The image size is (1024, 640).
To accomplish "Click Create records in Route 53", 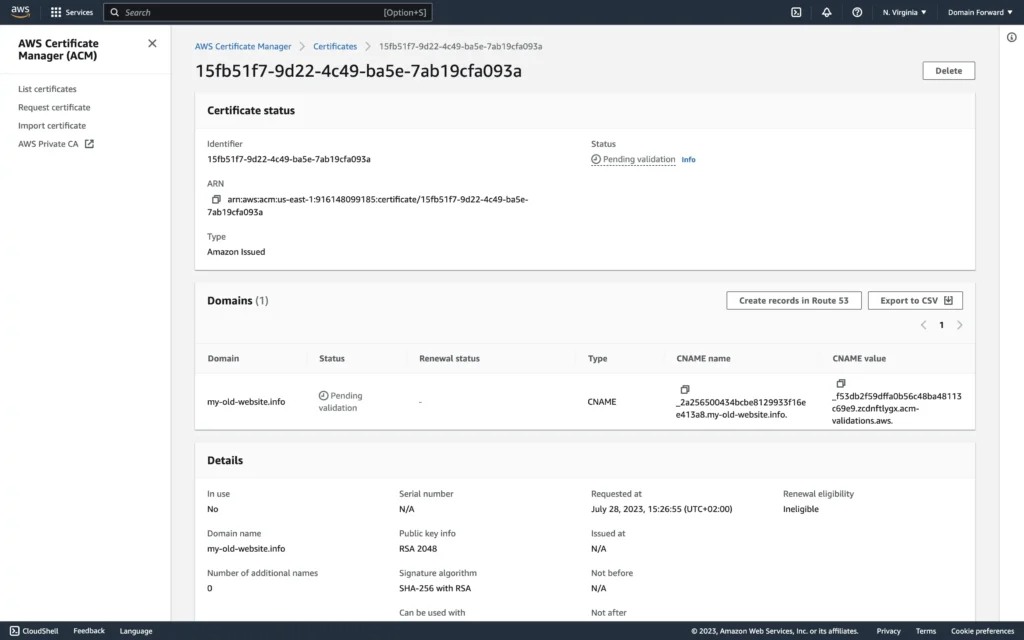I will click(x=793, y=300).
